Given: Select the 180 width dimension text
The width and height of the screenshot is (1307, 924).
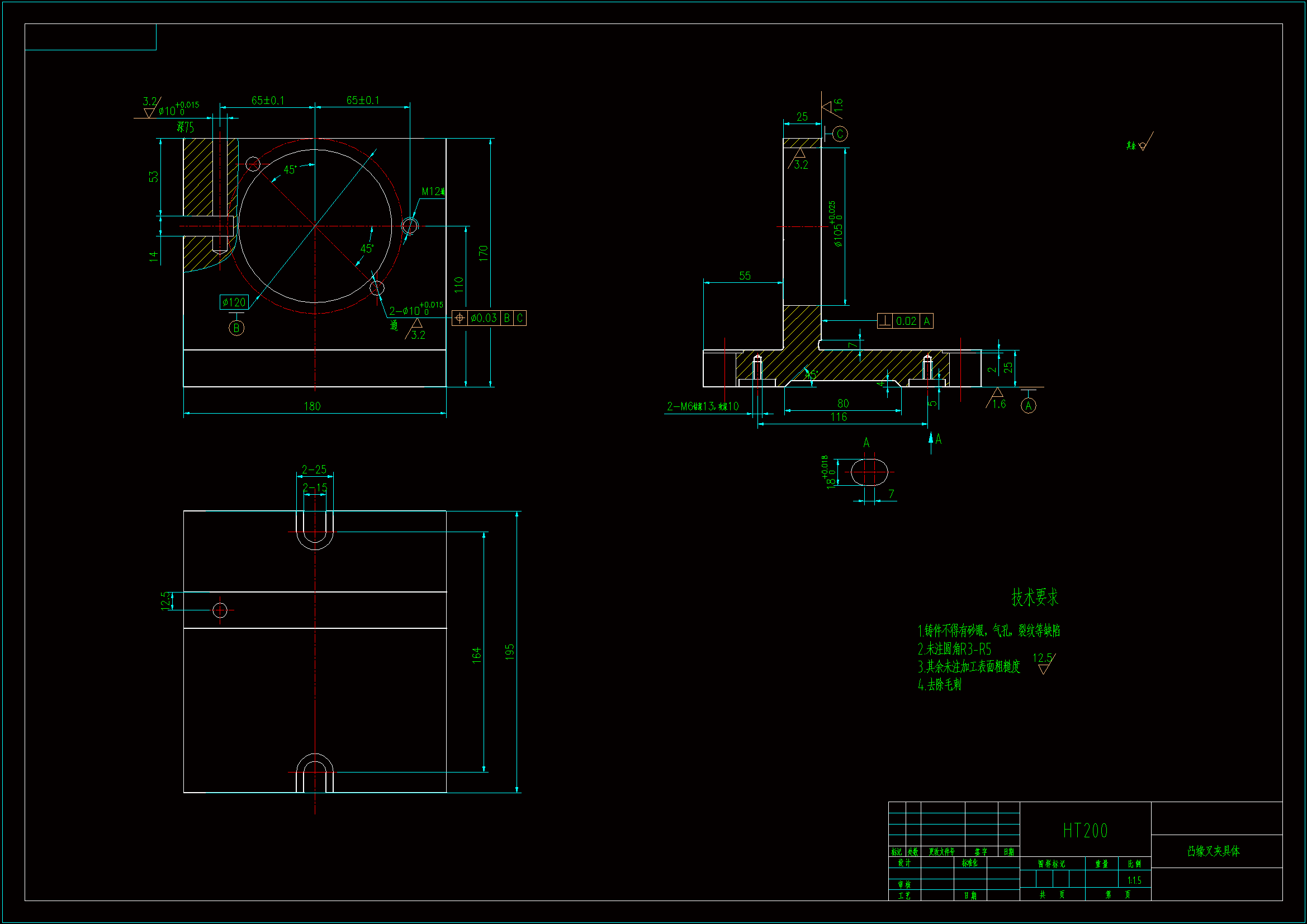Looking at the screenshot, I should pos(312,406).
